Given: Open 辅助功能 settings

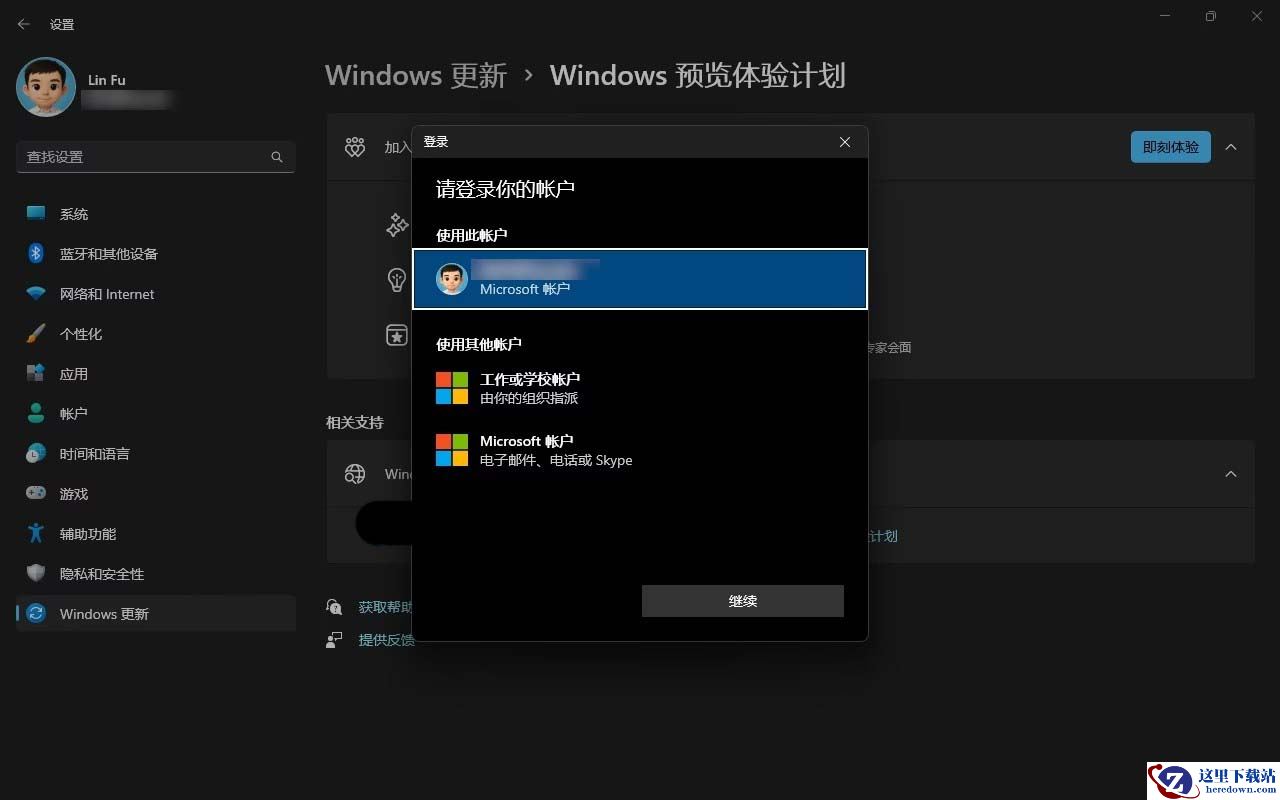Looking at the screenshot, I should pyautogui.click(x=156, y=534).
